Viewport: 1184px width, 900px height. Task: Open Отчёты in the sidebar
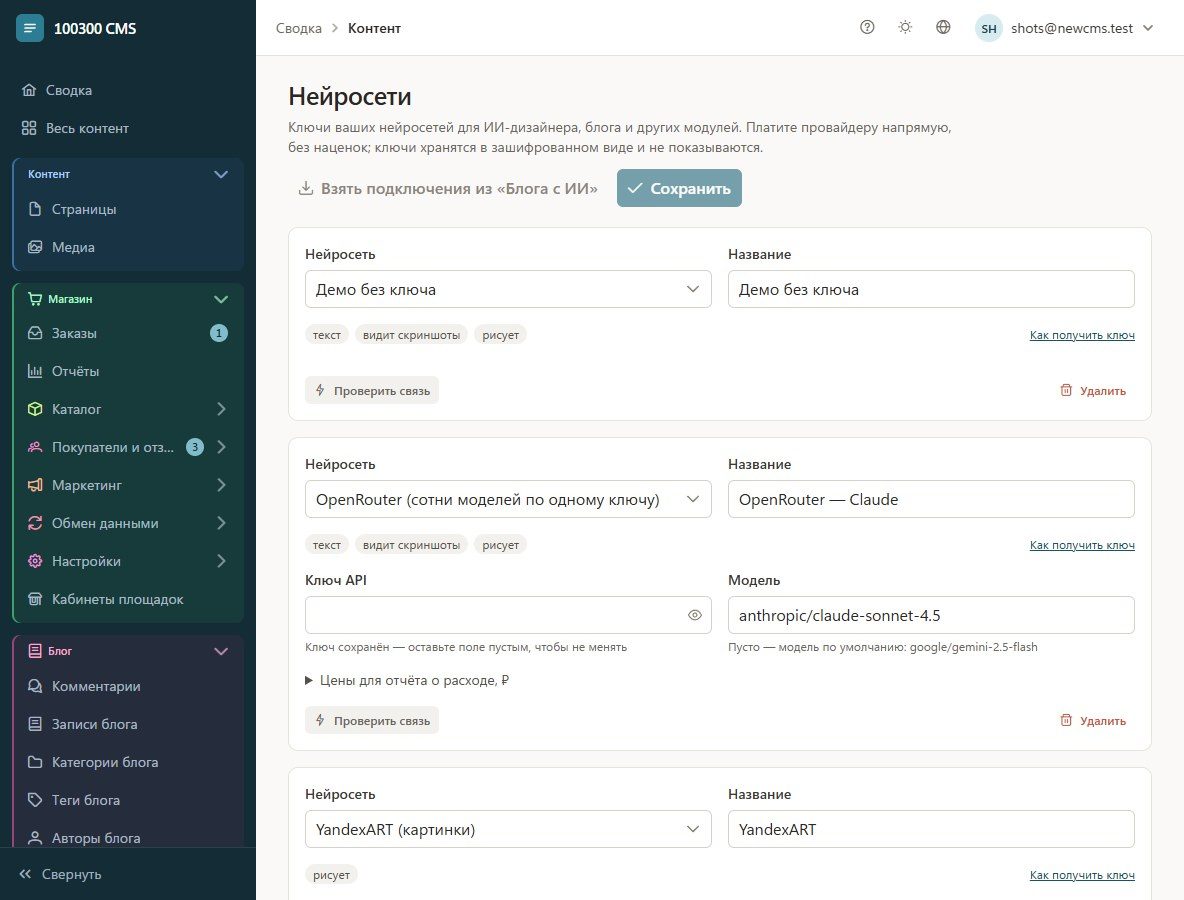(x=128, y=371)
